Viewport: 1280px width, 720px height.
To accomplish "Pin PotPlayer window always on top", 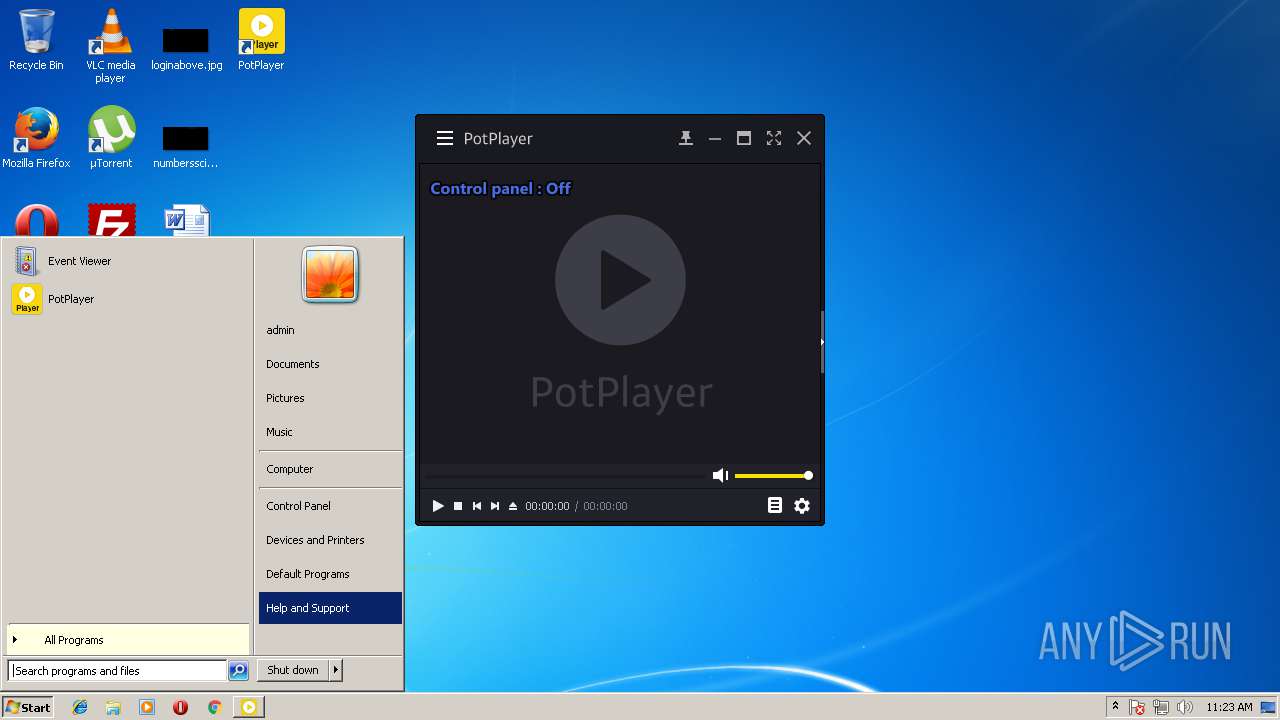I will click(x=685, y=139).
